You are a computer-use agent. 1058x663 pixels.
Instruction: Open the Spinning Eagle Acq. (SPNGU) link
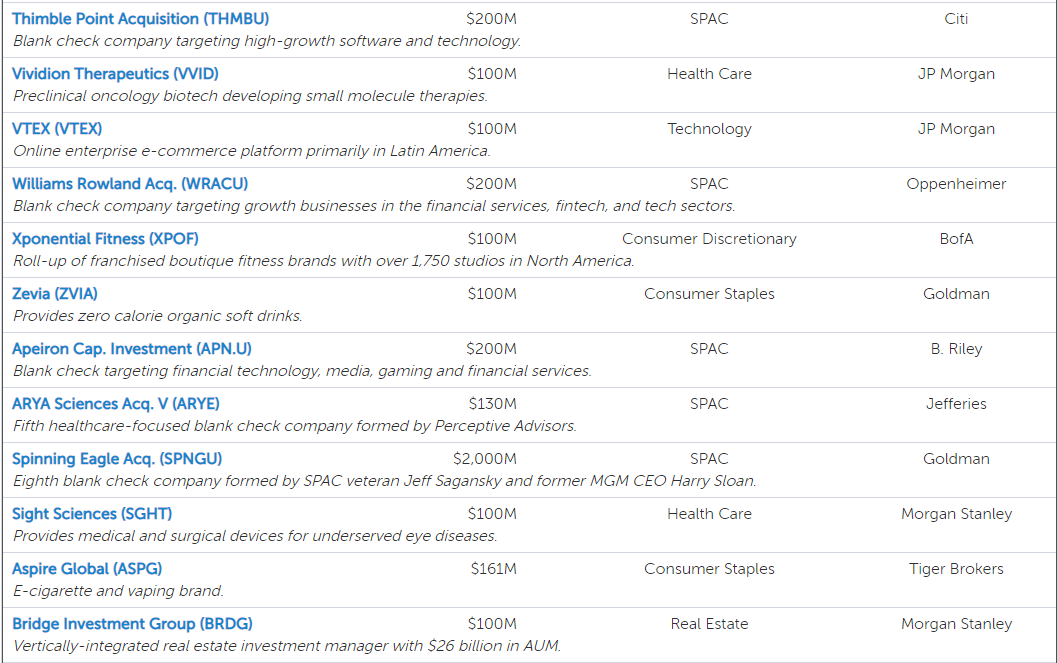click(117, 459)
